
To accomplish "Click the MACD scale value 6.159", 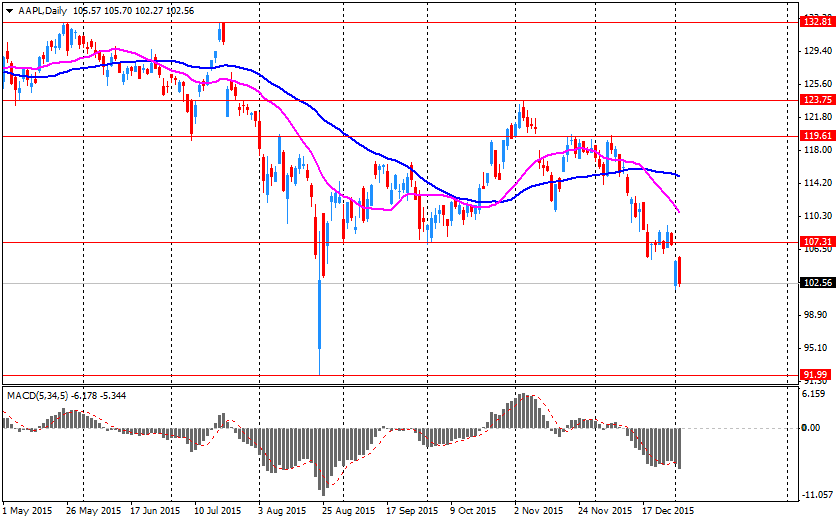I will click(x=814, y=394).
